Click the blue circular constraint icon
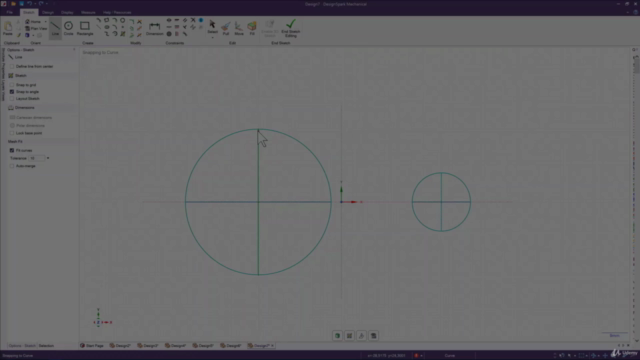This screenshot has width=640, height=360. [x=201, y=20]
